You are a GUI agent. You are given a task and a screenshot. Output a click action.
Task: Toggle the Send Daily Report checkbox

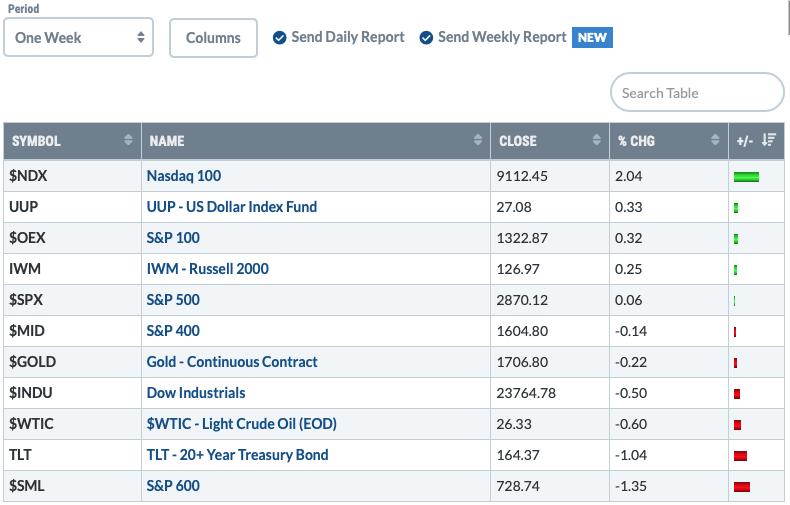280,38
